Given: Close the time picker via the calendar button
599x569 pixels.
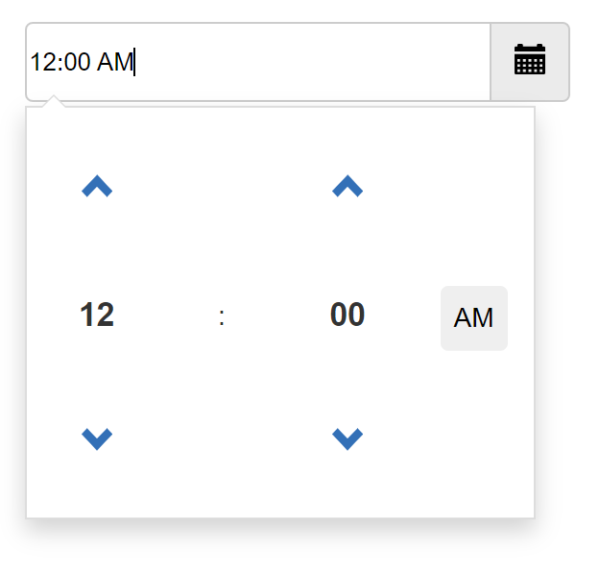Looking at the screenshot, I should coord(529,62).
